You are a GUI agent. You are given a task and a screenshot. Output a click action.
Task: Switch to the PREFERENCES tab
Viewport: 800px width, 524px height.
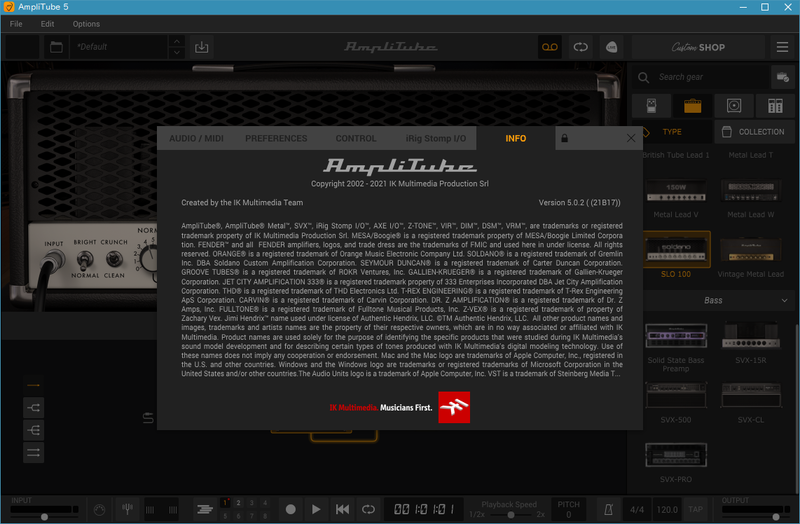(x=276, y=138)
